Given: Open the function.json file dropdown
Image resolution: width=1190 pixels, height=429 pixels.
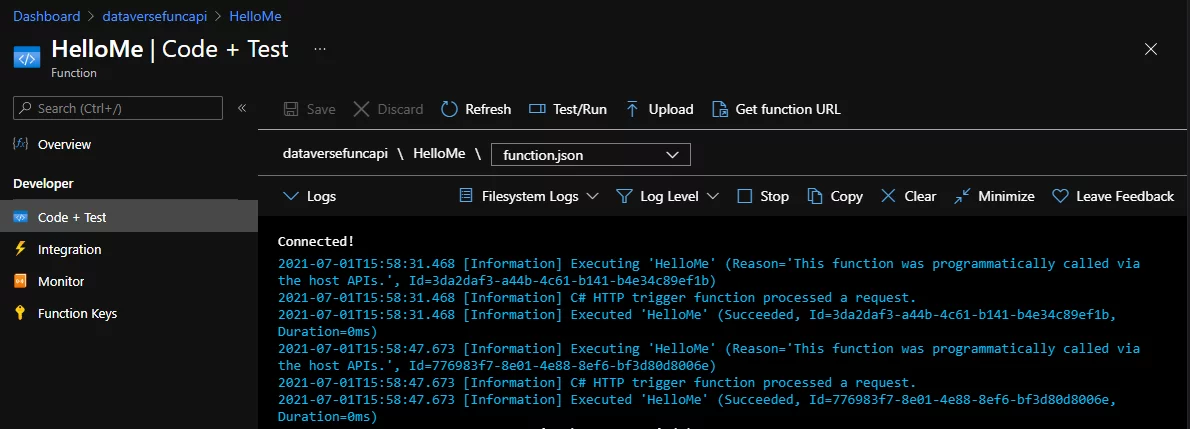Looking at the screenshot, I should [590, 154].
